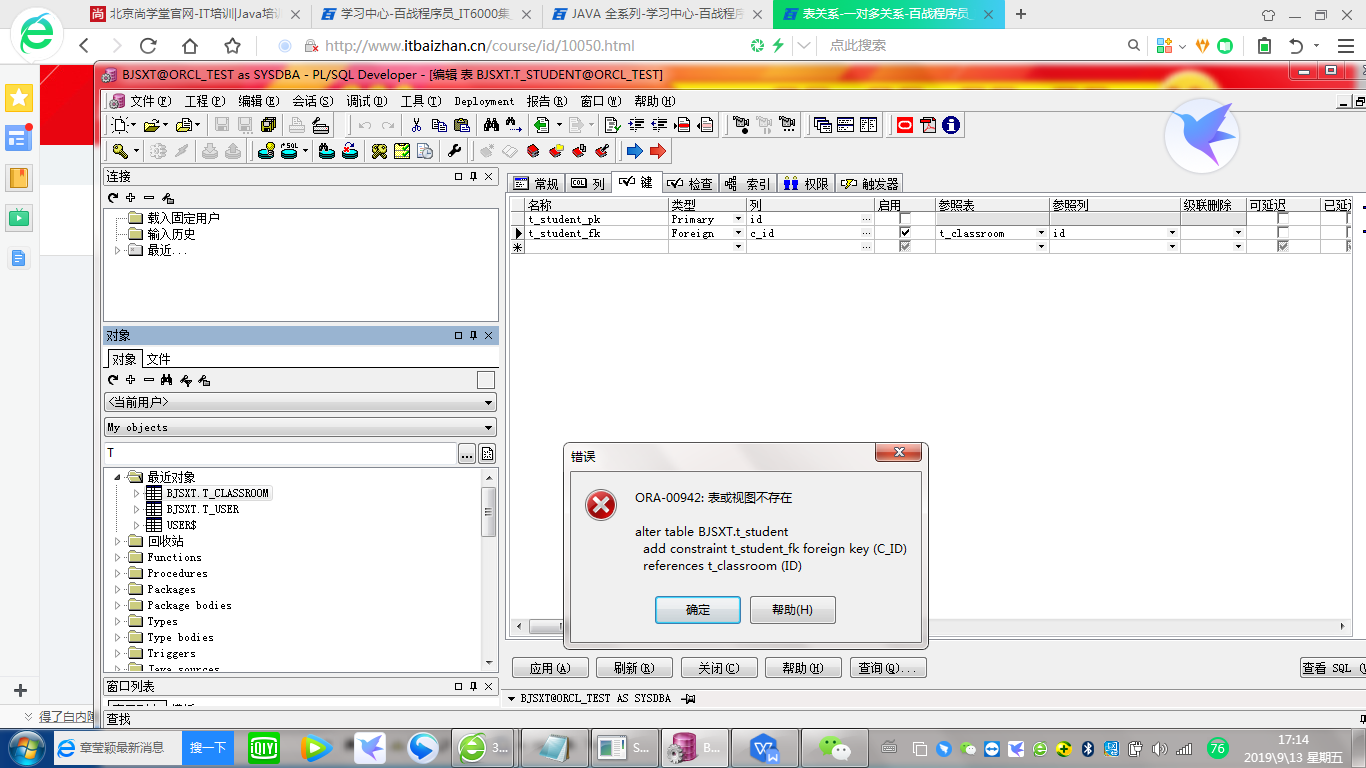Toggle Enabled checkbox in the new empty row
The width and height of the screenshot is (1366, 768).
(905, 247)
